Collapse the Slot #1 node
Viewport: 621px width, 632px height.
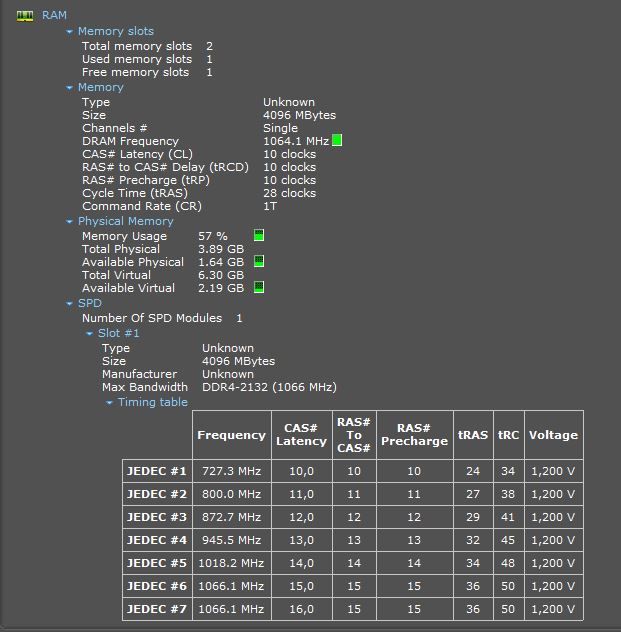90,333
